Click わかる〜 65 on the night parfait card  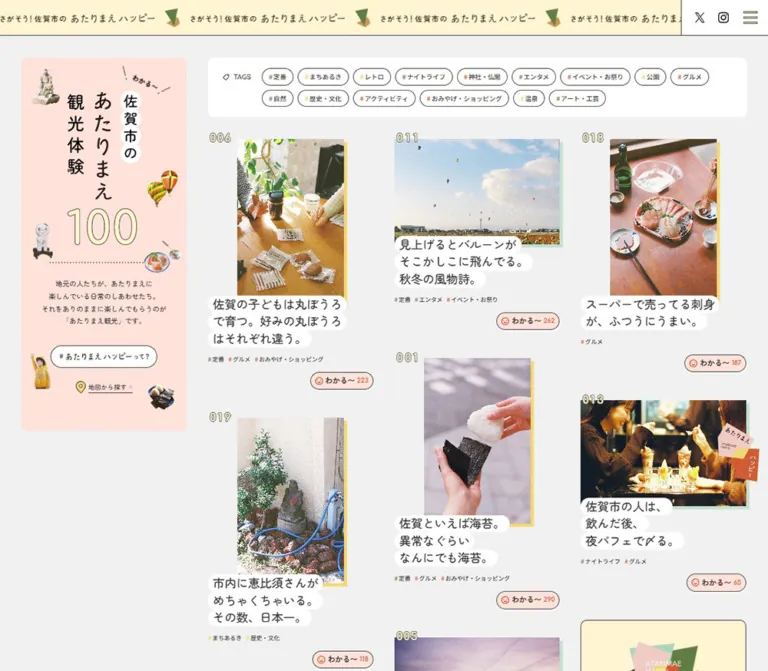716,582
